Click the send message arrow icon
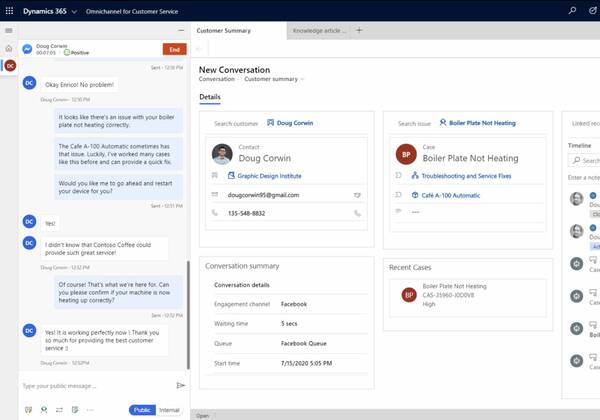 click(181, 385)
